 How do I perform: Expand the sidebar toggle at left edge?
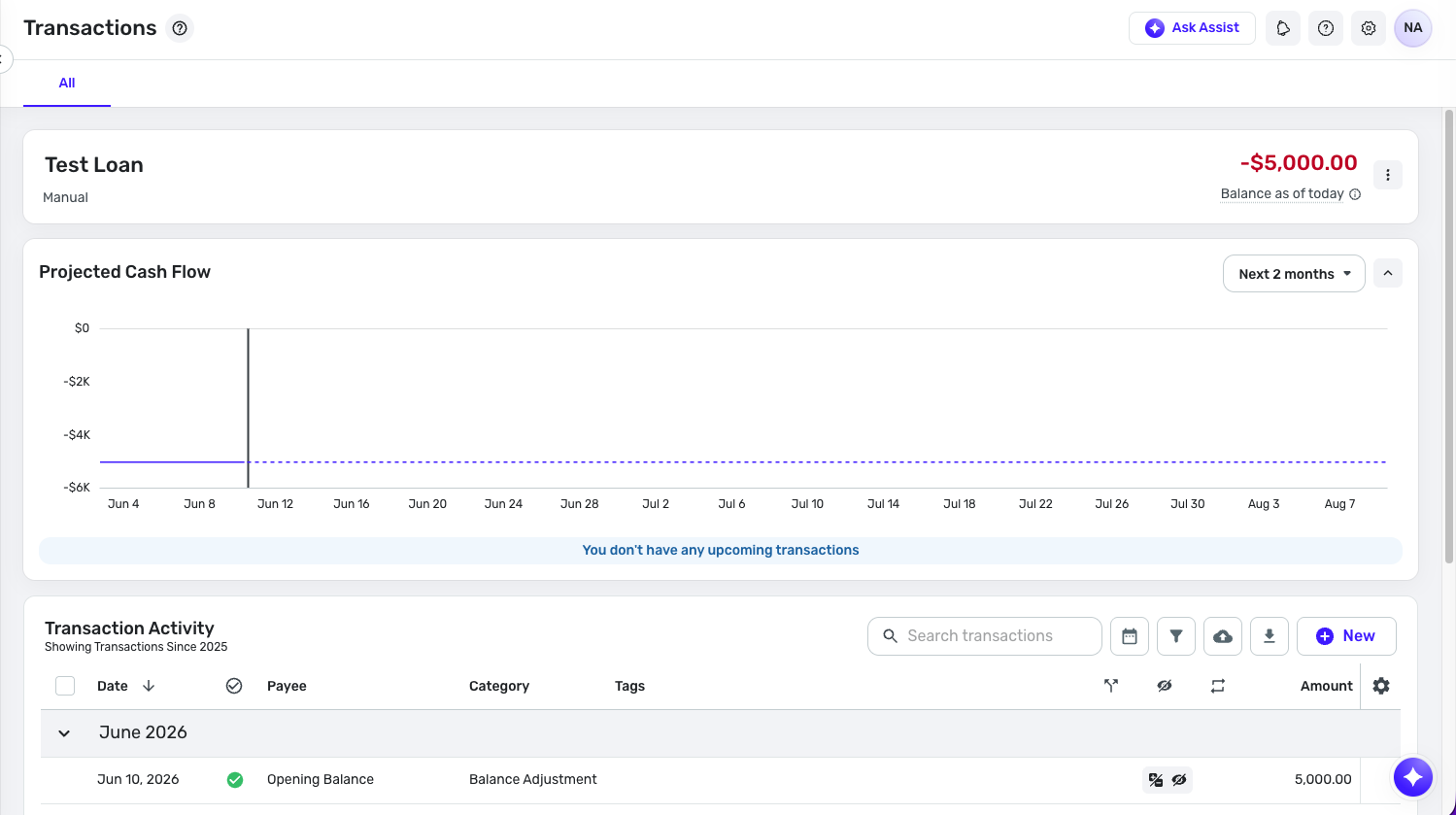pos(4,59)
